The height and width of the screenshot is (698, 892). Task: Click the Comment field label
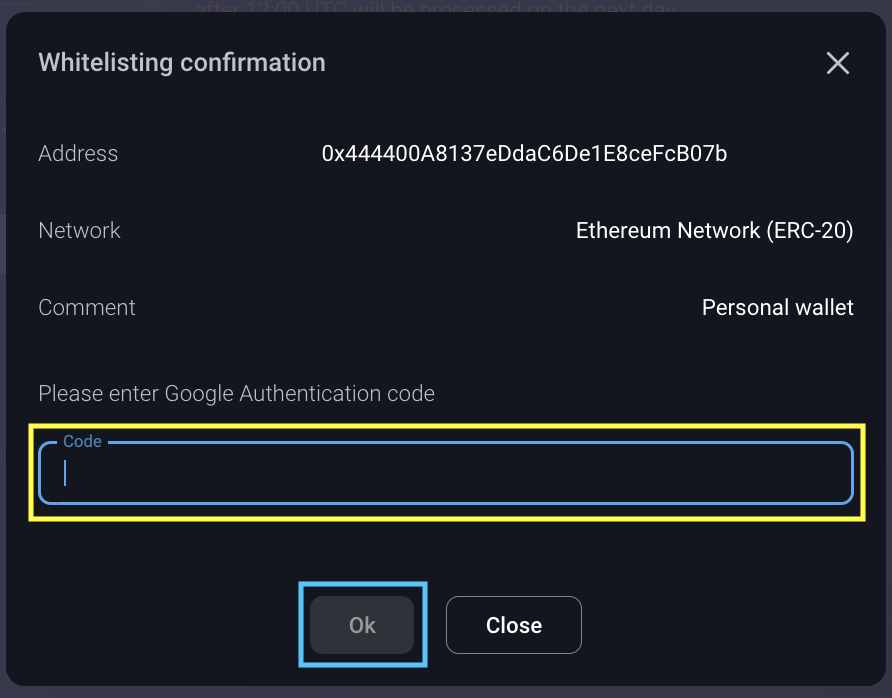point(87,308)
